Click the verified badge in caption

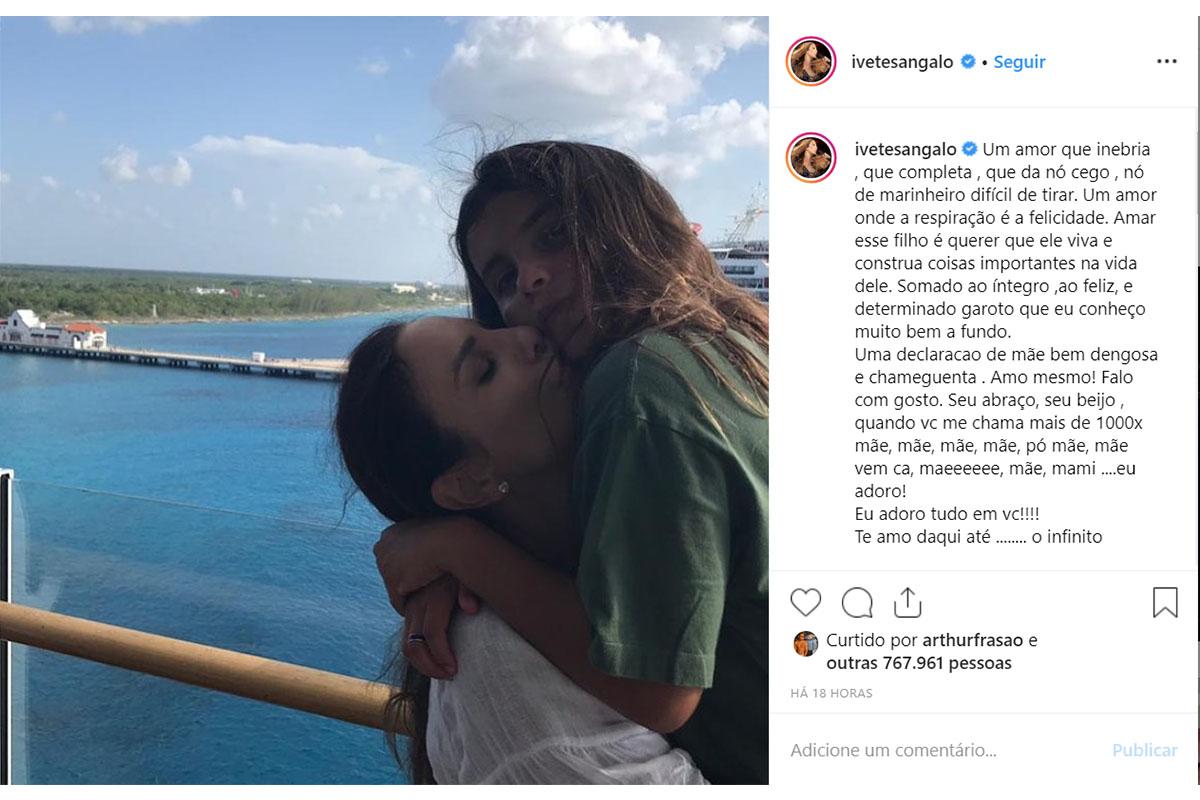coord(968,149)
